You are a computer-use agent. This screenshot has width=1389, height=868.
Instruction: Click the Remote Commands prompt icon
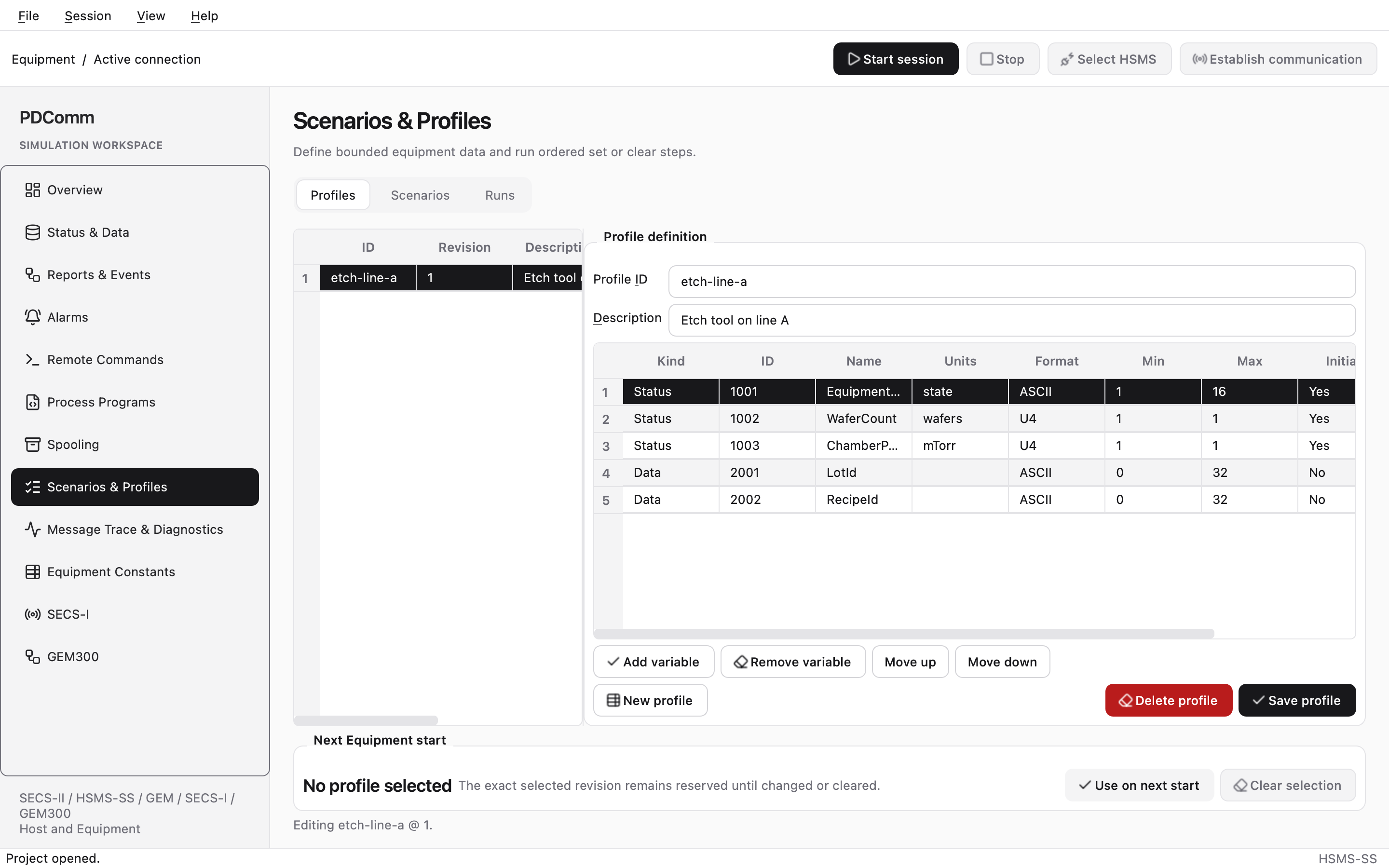(x=33, y=360)
